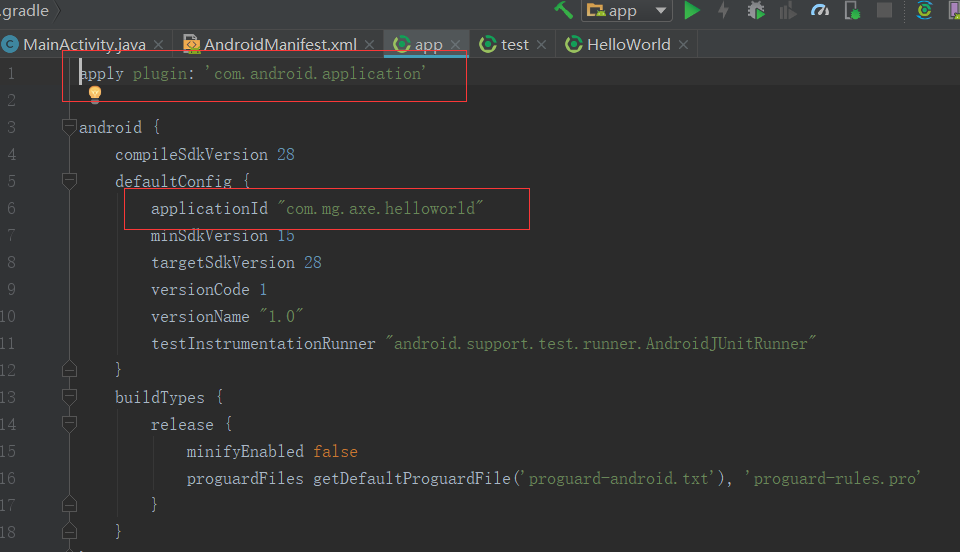The width and height of the screenshot is (960, 552).
Task: Click fold end marker on line 12
Action: (x=69, y=369)
